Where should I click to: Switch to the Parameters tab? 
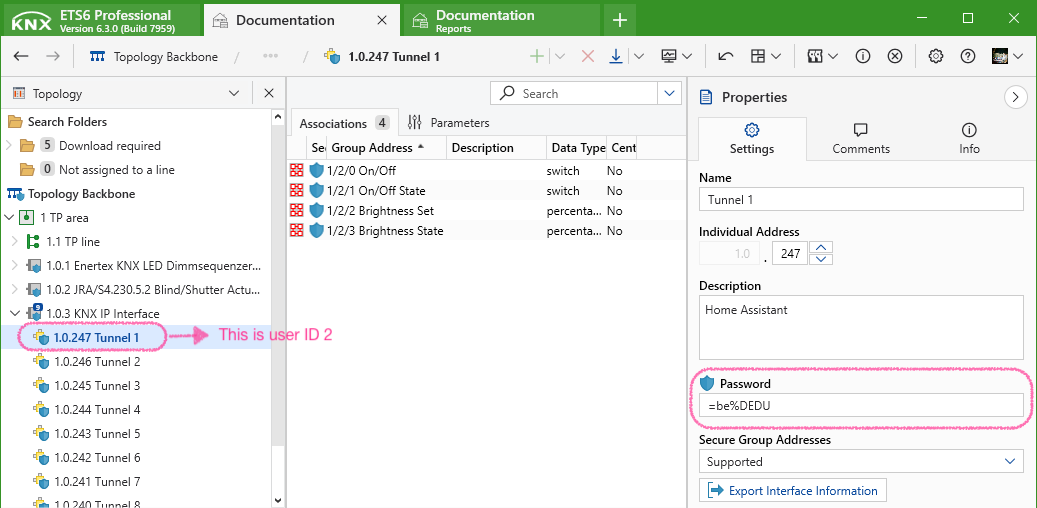pyautogui.click(x=449, y=123)
